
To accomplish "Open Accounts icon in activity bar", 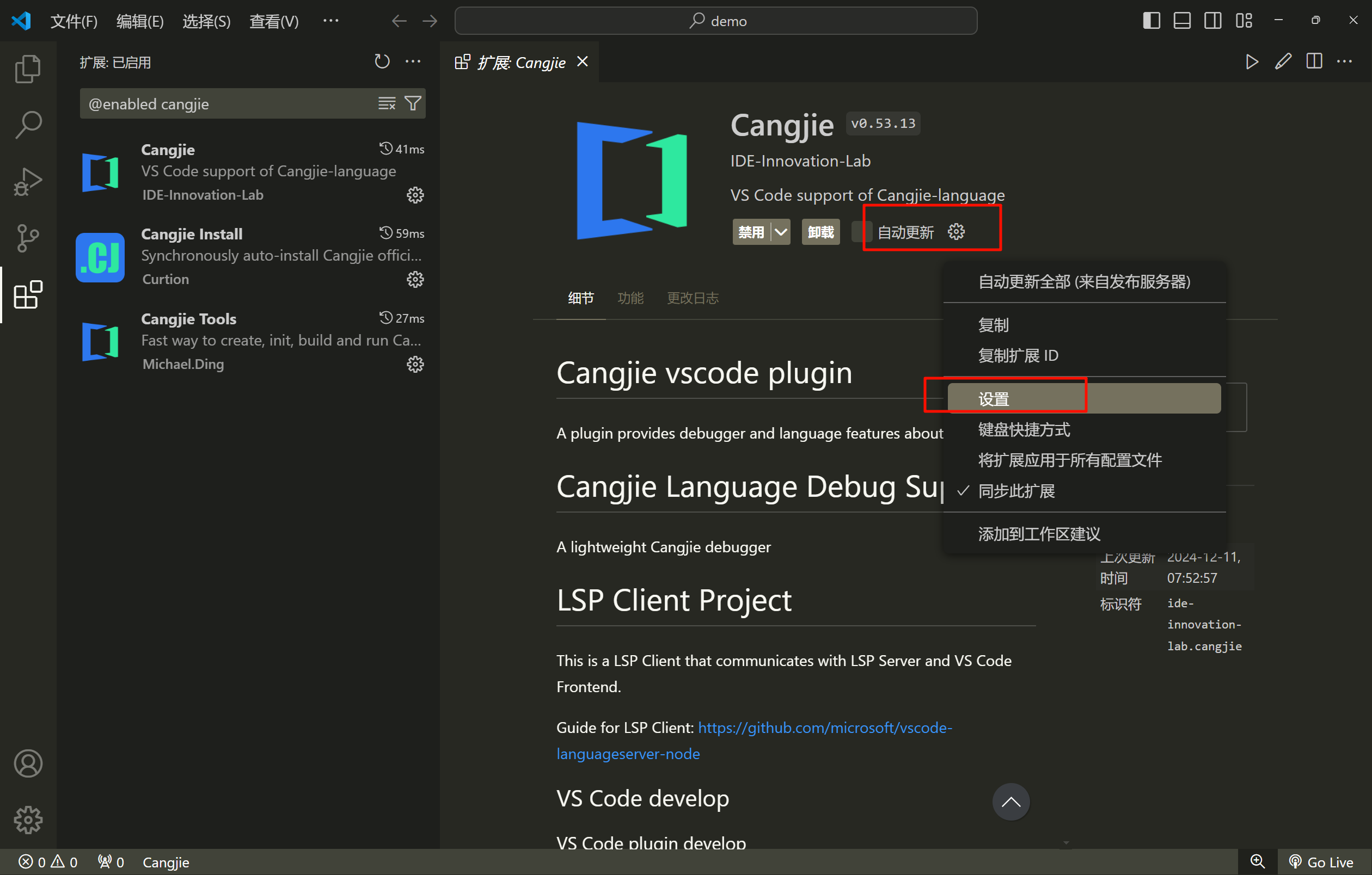I will point(27,763).
